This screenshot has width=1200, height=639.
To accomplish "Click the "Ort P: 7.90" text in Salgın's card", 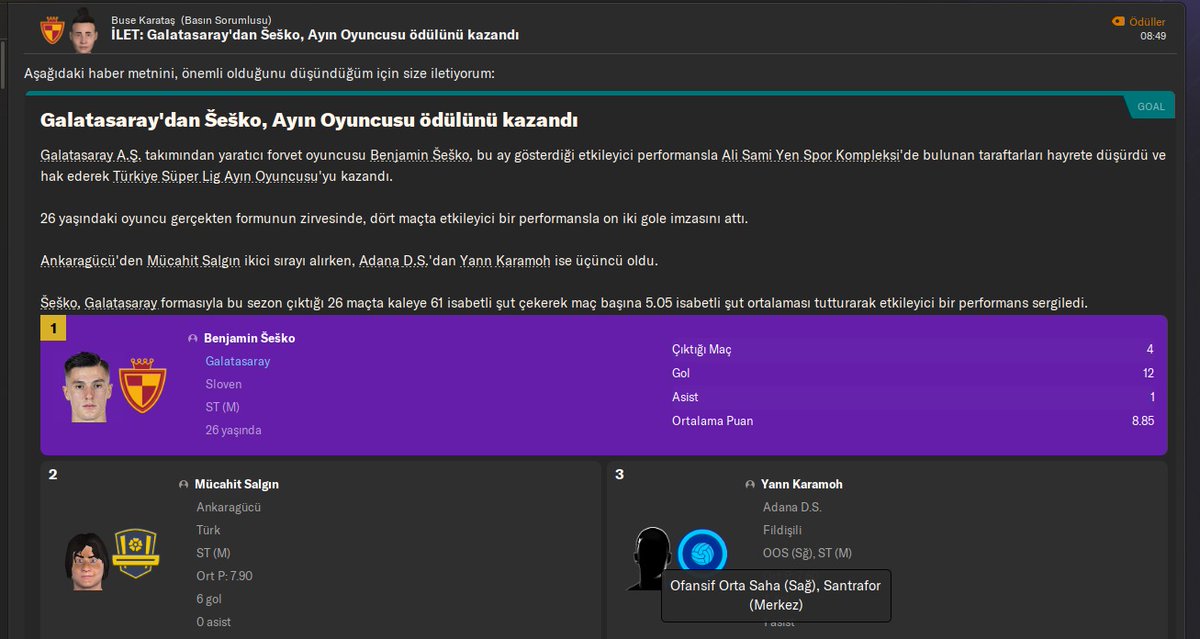I will click(x=225, y=576).
